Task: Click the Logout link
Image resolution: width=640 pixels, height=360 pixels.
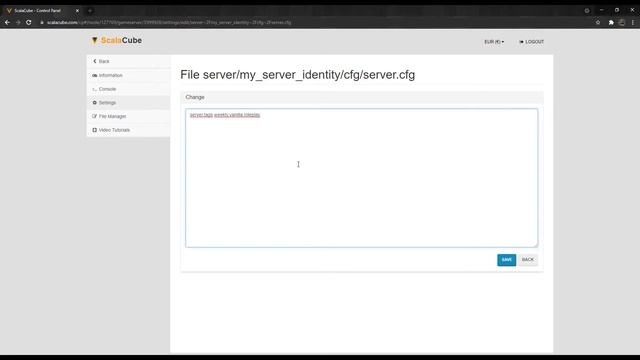Action: (x=531, y=42)
